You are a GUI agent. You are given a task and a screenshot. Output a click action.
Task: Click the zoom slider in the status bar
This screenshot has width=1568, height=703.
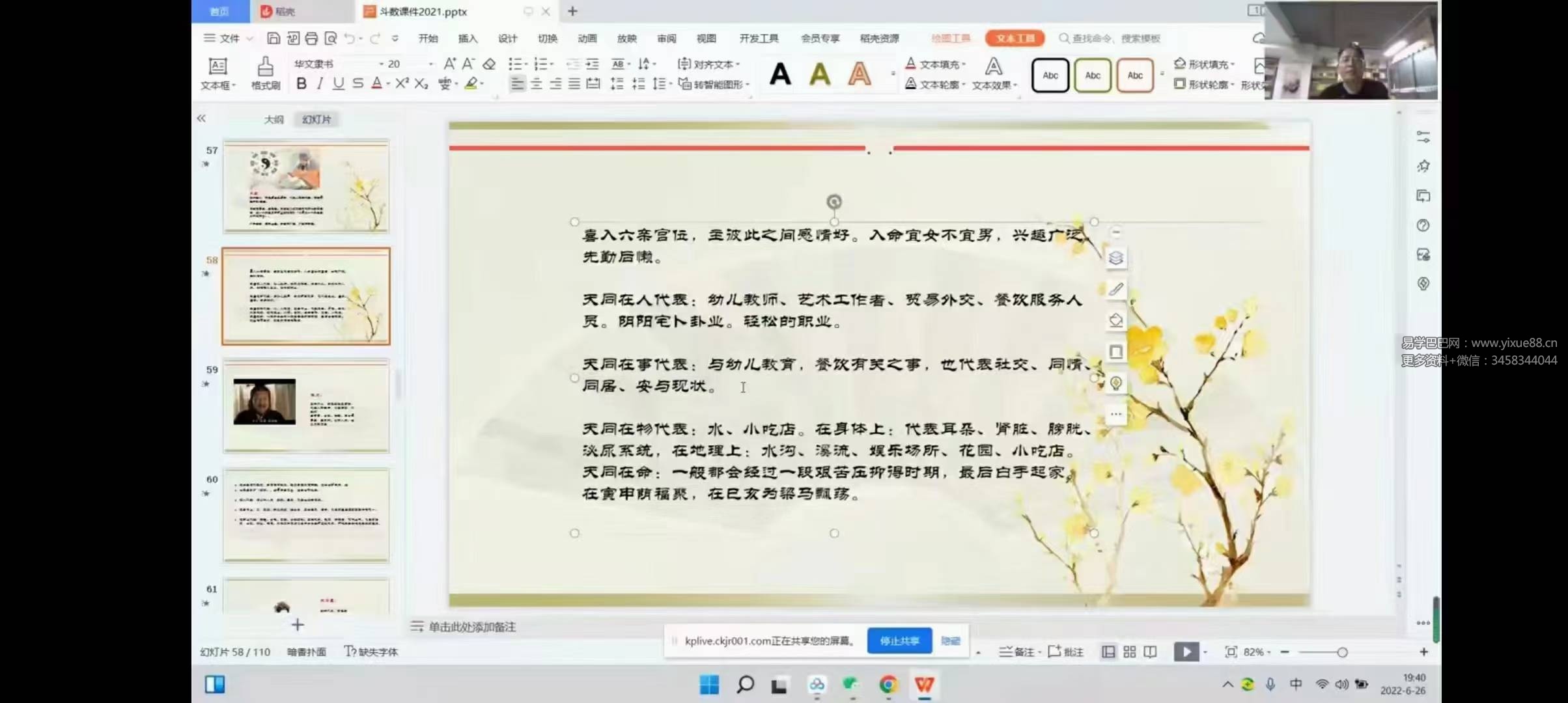coord(1342,652)
